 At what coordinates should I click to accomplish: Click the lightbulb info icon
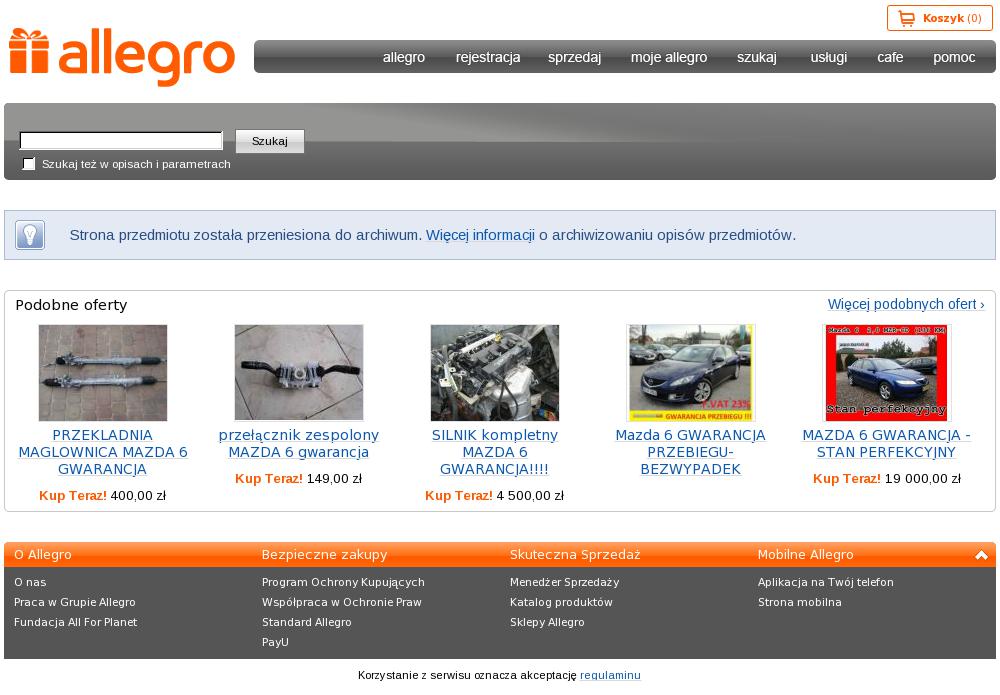[x=30, y=235]
